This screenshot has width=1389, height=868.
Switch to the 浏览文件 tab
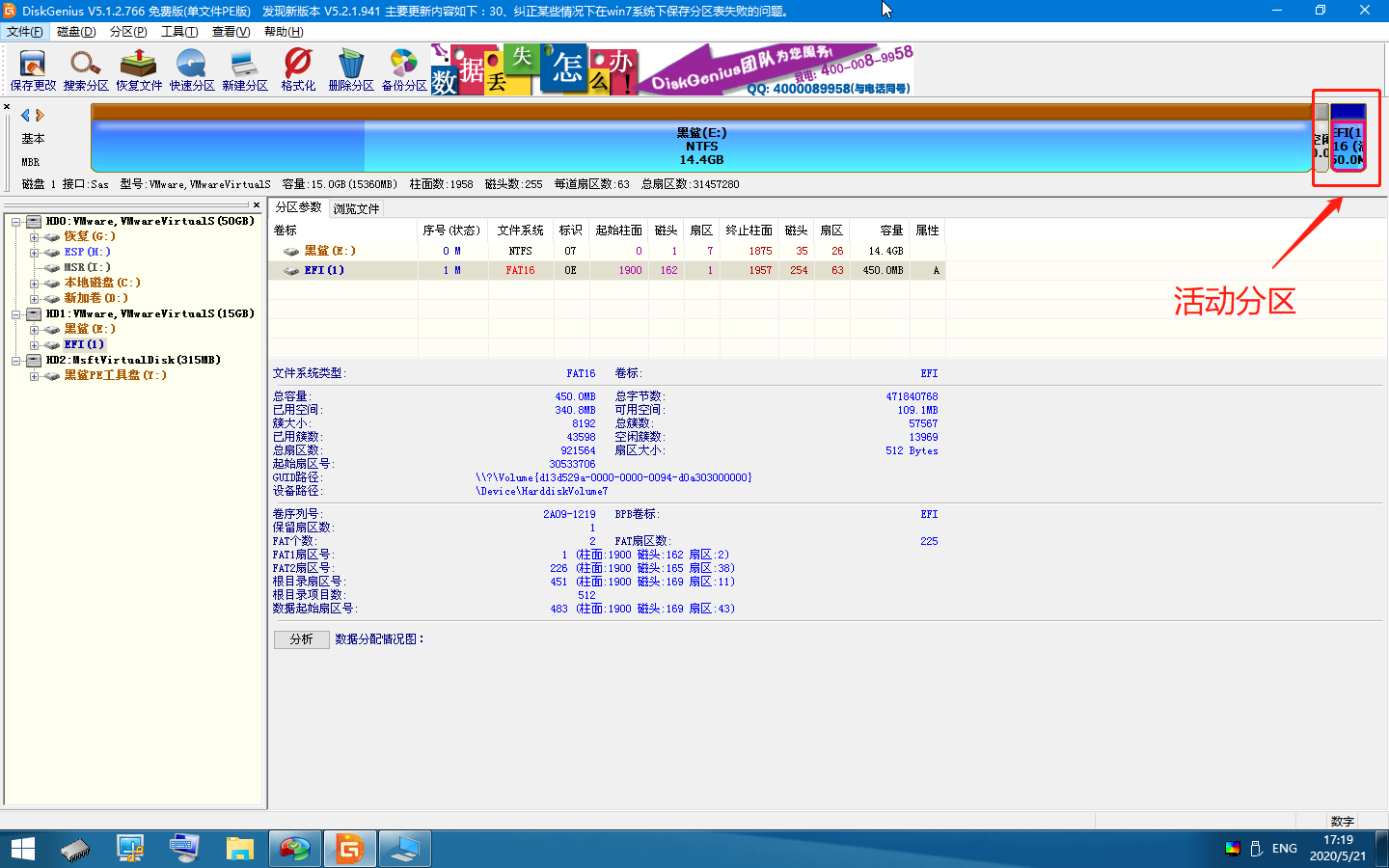click(x=356, y=208)
